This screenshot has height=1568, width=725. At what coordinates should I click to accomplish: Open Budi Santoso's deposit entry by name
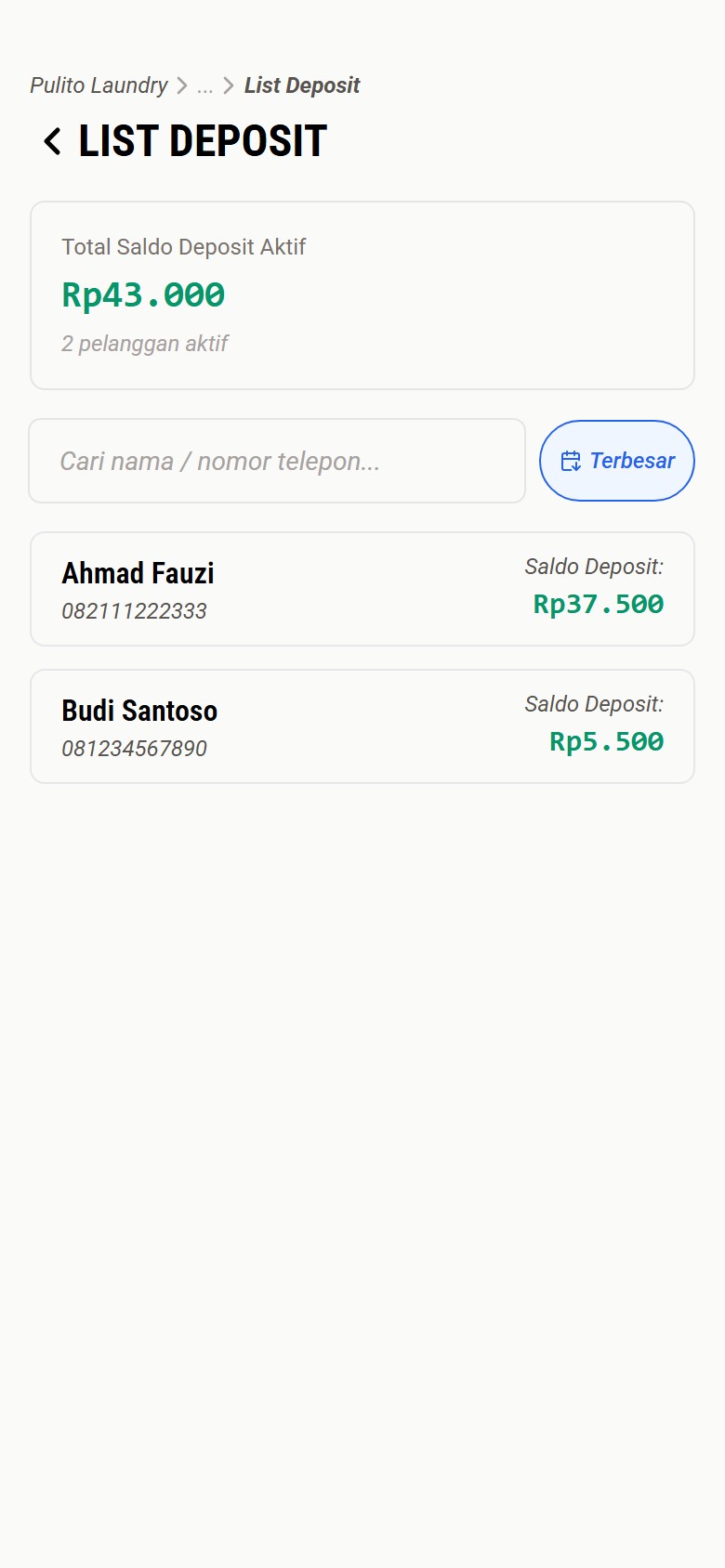click(x=139, y=711)
